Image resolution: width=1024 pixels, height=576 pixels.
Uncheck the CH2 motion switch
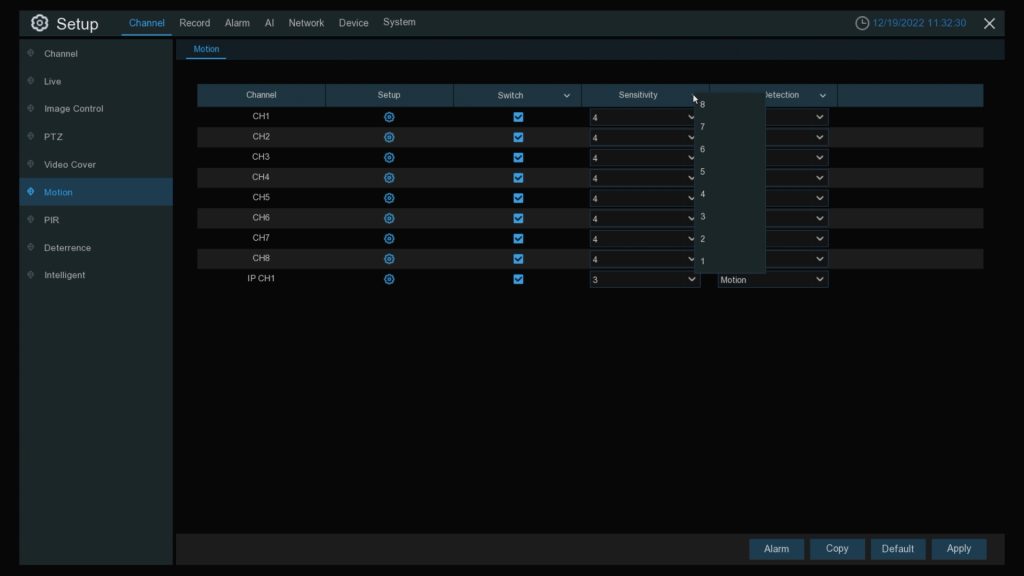518,137
